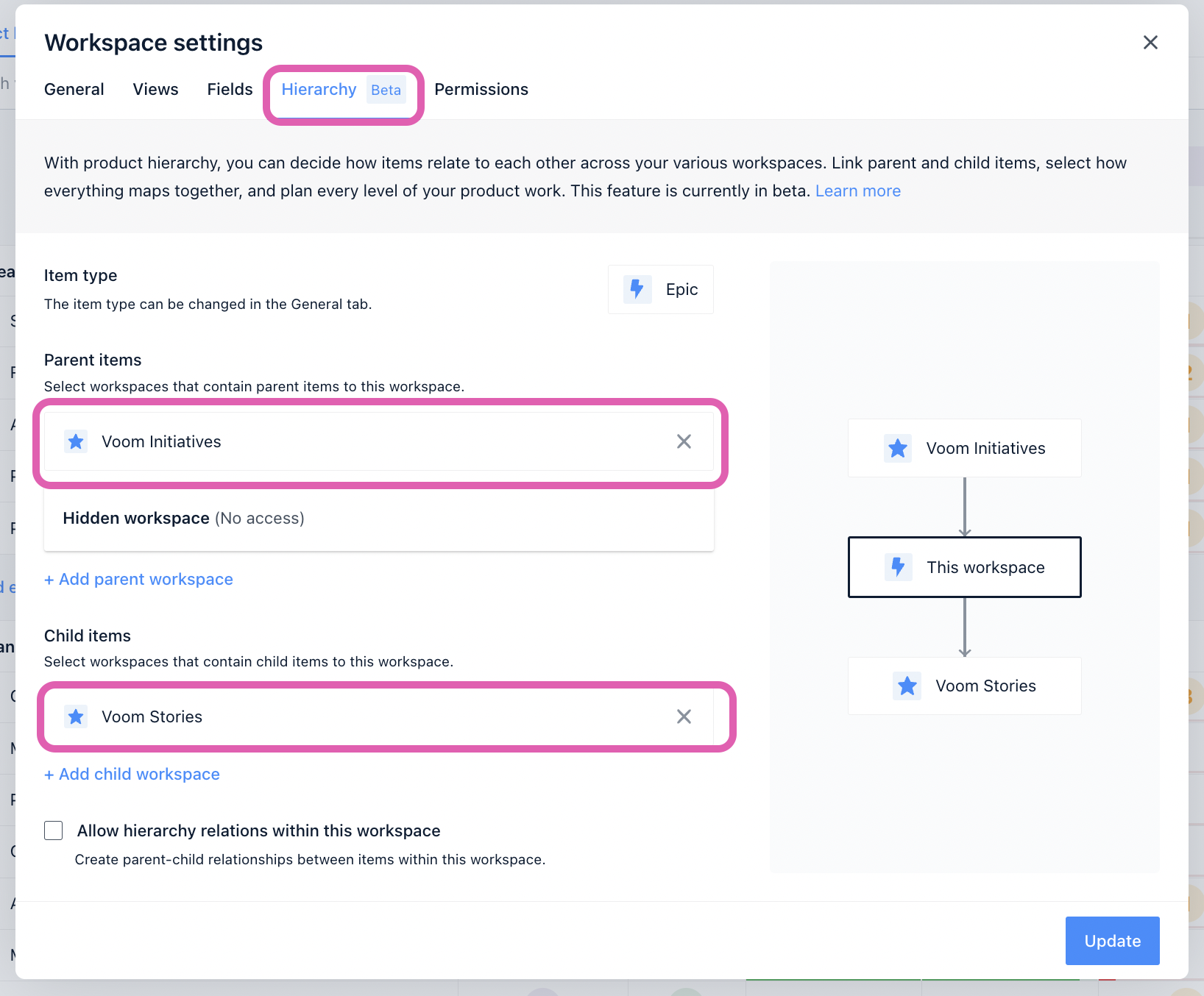Select the Hierarchy Beta tab

pyautogui.click(x=319, y=89)
